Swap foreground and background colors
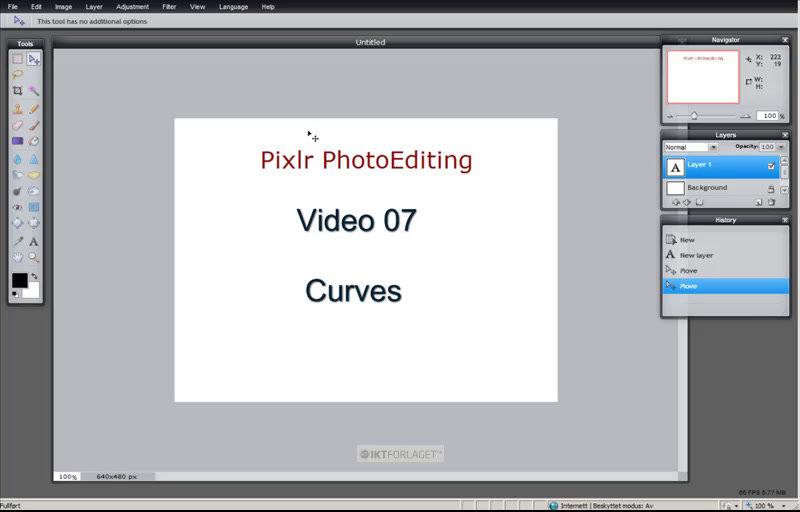 (35, 276)
